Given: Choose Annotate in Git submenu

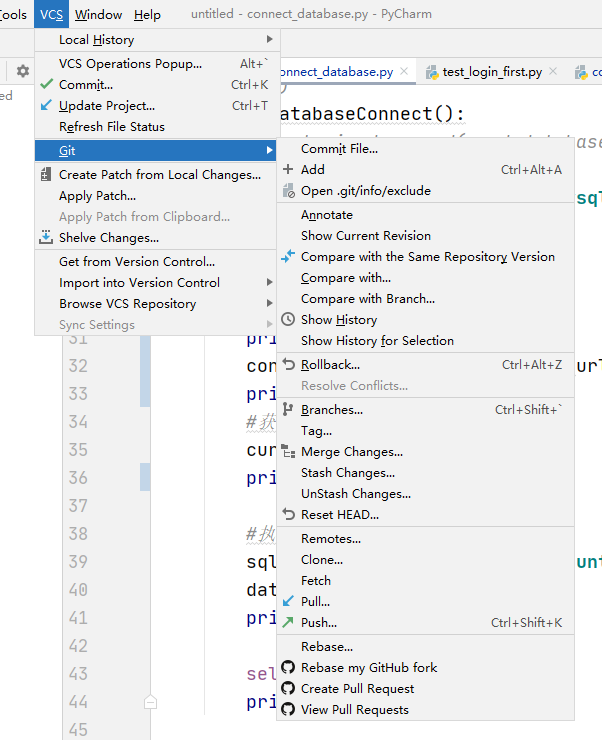Looking at the screenshot, I should click(425, 215).
